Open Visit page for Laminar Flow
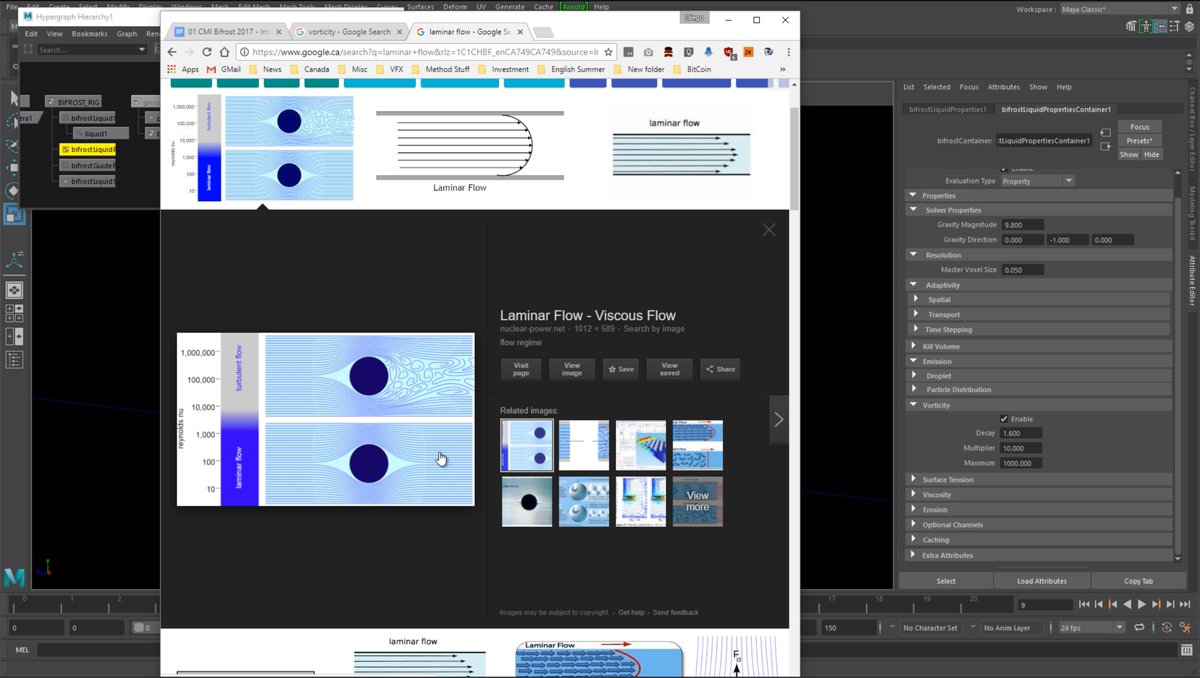 (x=521, y=369)
